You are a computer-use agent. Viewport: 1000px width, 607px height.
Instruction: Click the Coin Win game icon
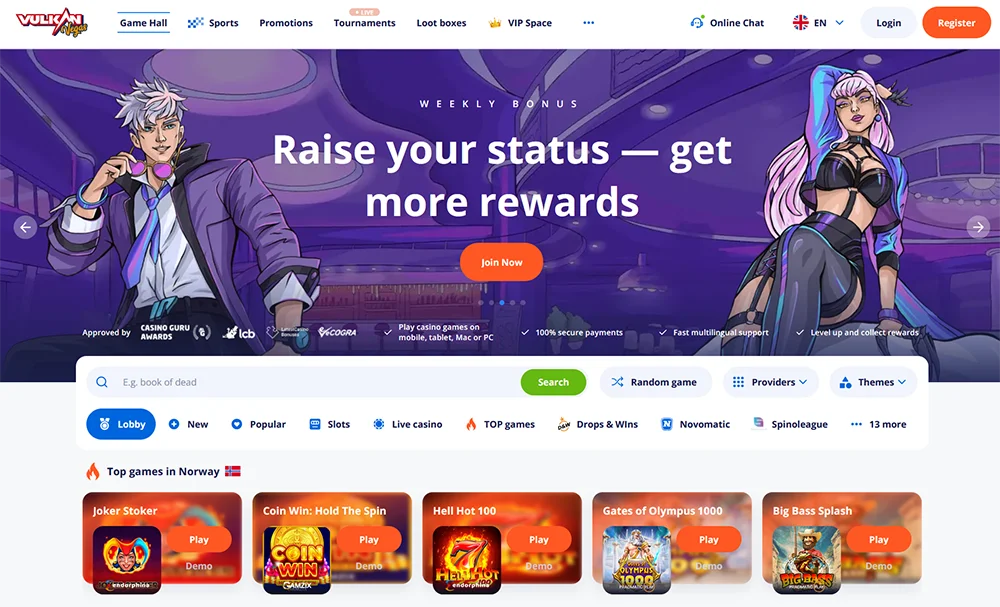coord(297,559)
